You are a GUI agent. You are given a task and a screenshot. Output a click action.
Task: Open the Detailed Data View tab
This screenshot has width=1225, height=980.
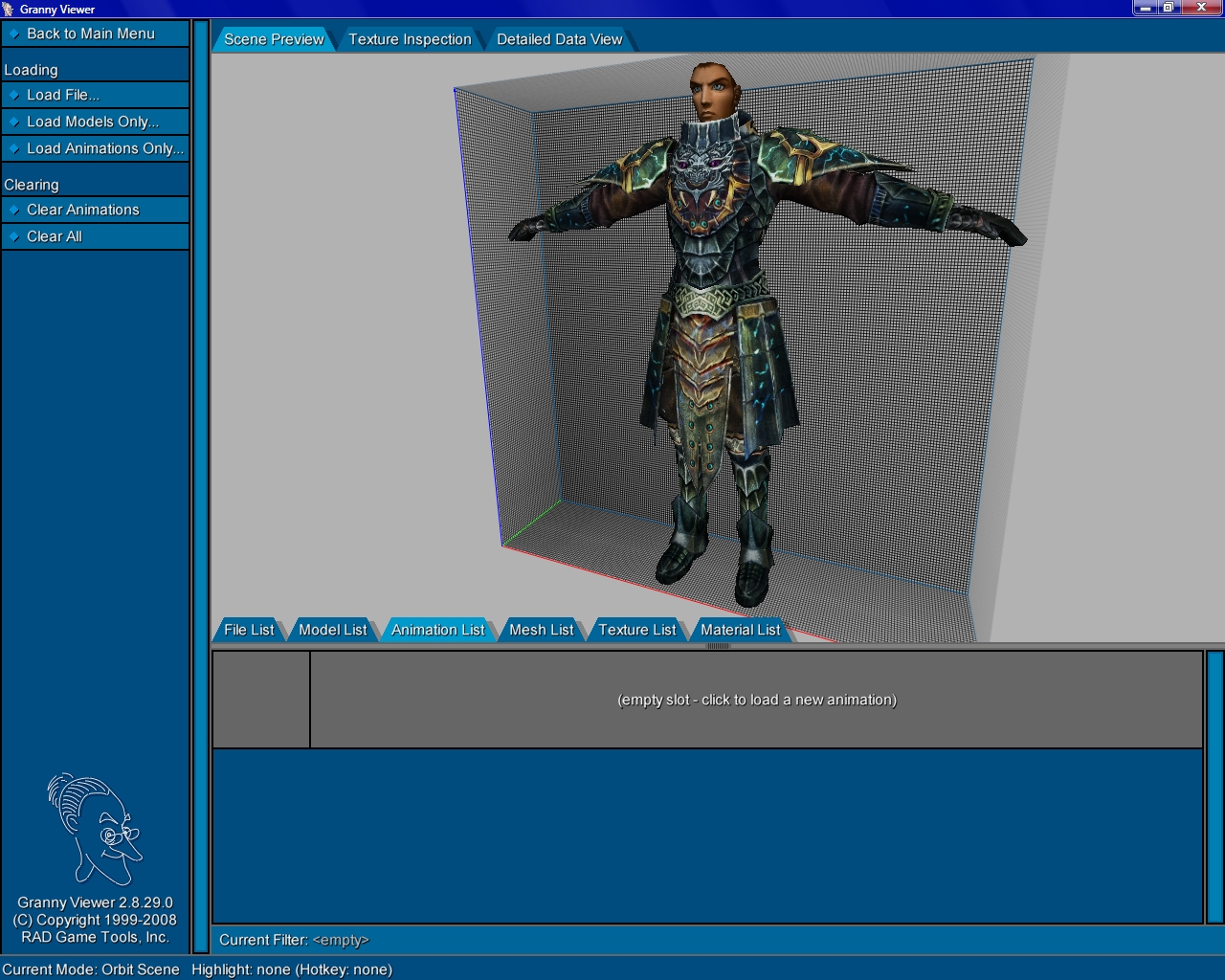559,39
